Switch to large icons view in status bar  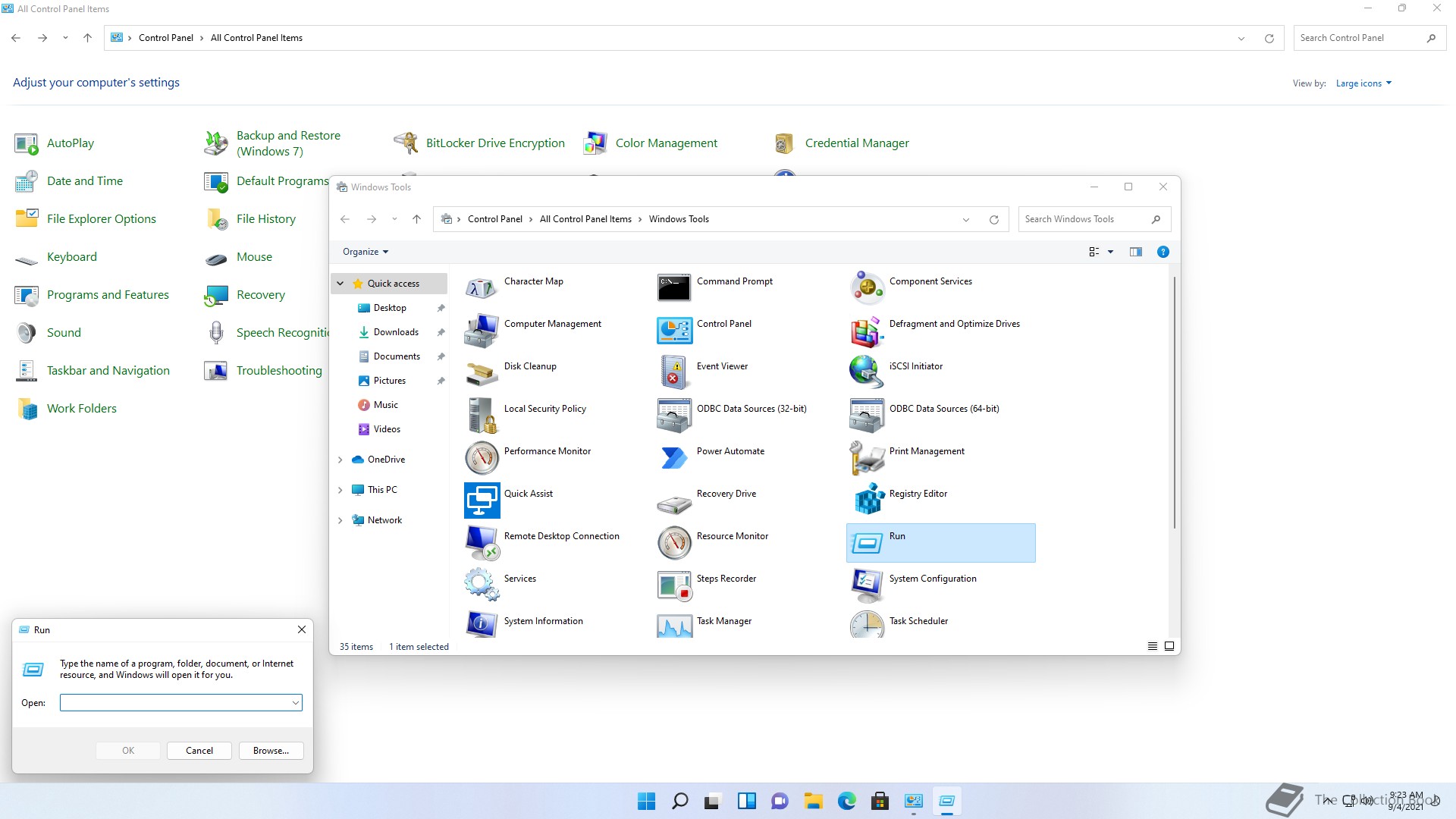[1169, 647]
